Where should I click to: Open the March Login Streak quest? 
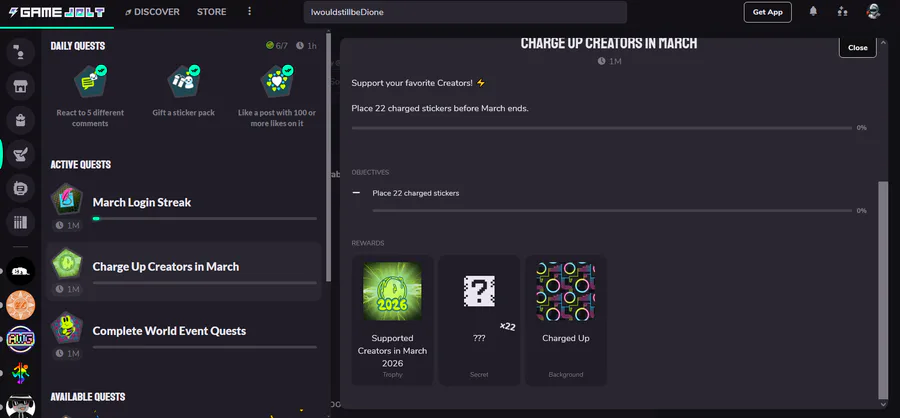[x=184, y=207]
